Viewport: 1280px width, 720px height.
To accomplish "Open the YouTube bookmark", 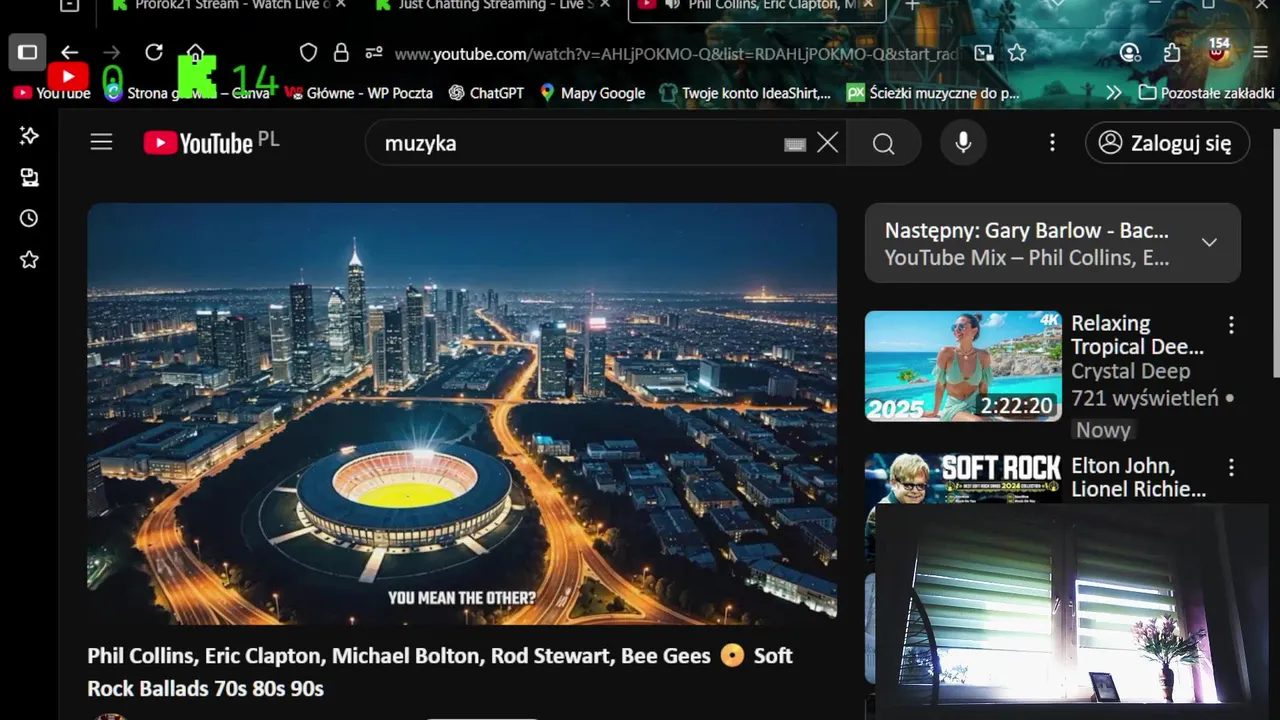I will click(51, 93).
